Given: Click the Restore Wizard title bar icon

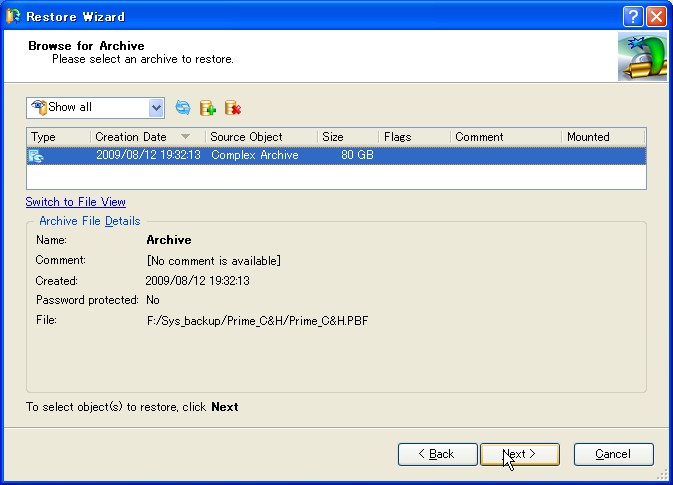Looking at the screenshot, I should click(x=13, y=16).
